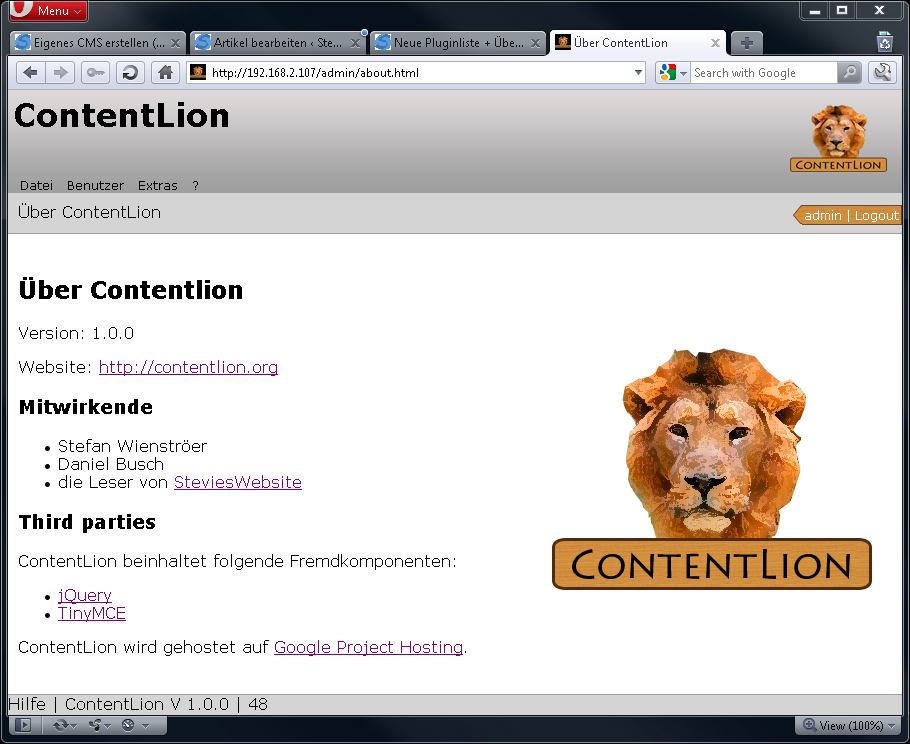Close the Artikel bearbeiten tab
The width and height of the screenshot is (910, 744).
click(x=355, y=43)
